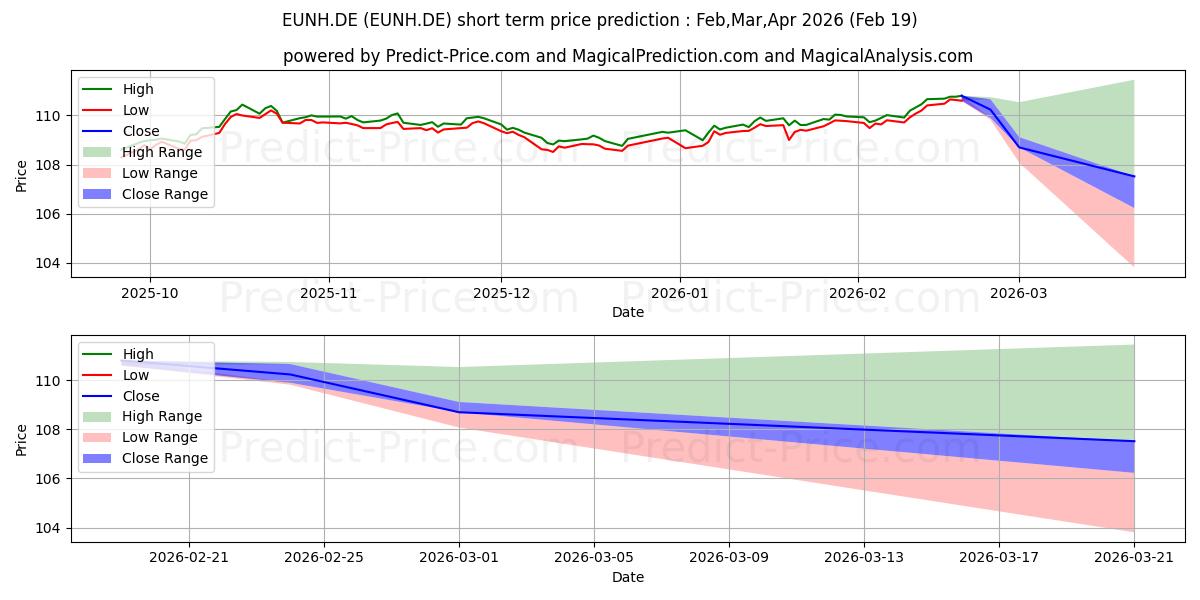Click the green High line swatch in top legend
This screenshot has width=1200, height=600.
pos(99,90)
